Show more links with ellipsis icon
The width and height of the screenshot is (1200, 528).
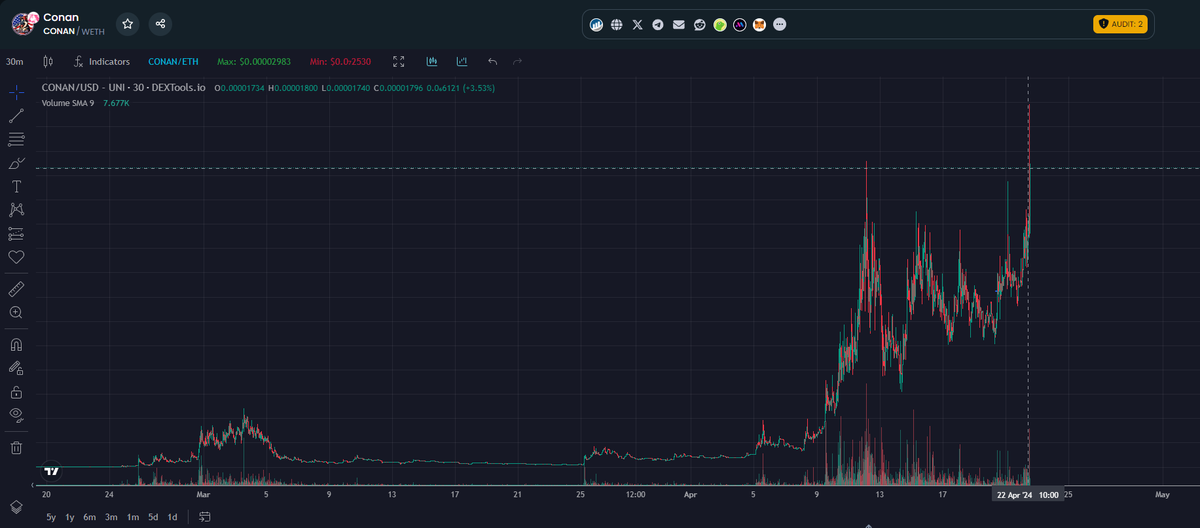click(780, 24)
